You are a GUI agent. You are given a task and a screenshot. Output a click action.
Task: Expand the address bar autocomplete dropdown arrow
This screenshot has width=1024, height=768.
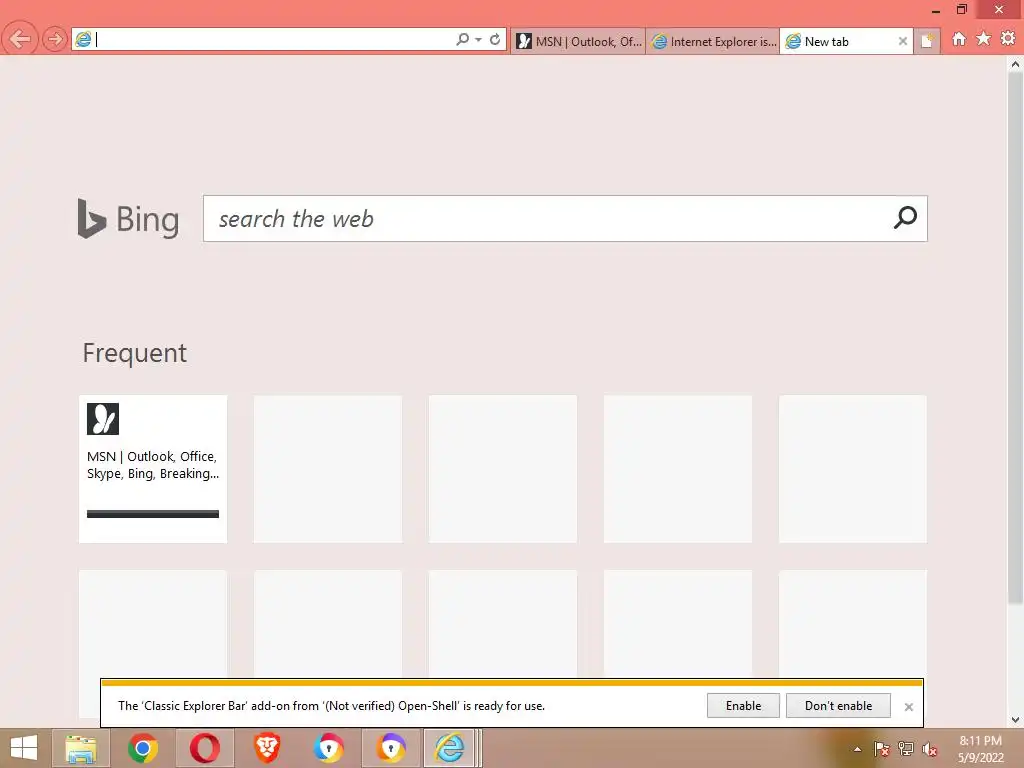click(x=479, y=40)
